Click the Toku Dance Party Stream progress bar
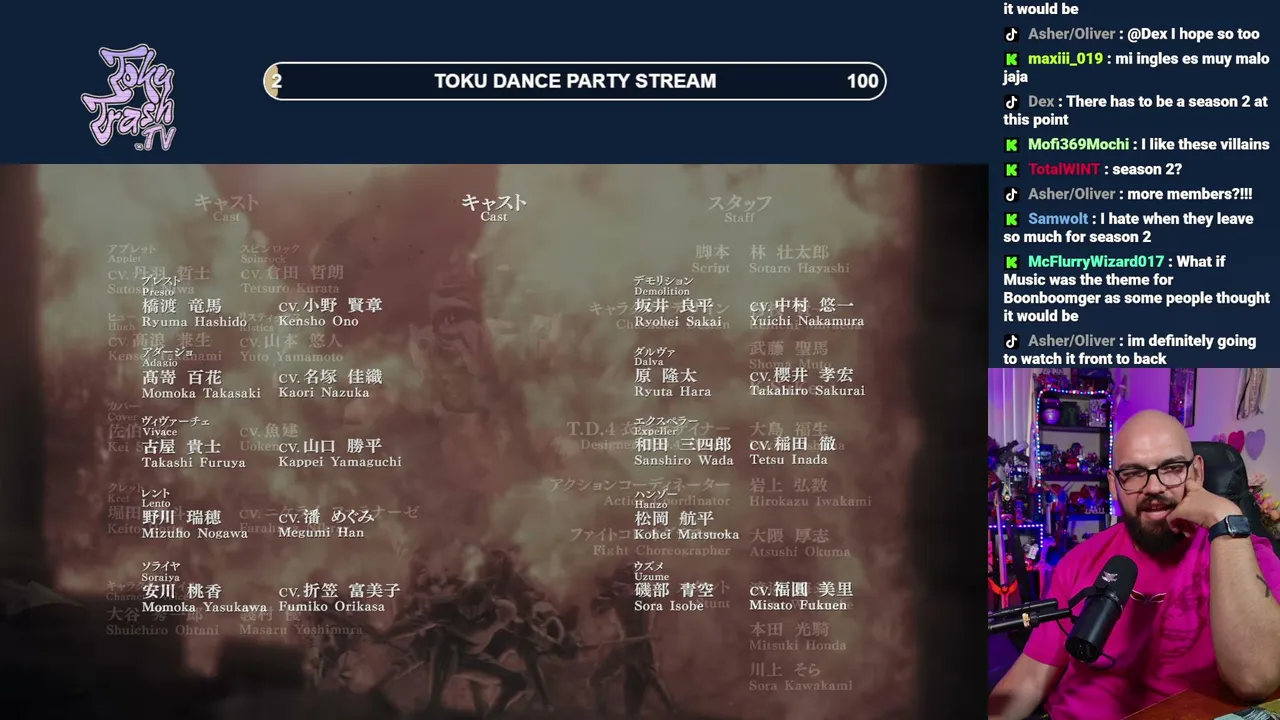The height and width of the screenshot is (720, 1280). pos(575,81)
